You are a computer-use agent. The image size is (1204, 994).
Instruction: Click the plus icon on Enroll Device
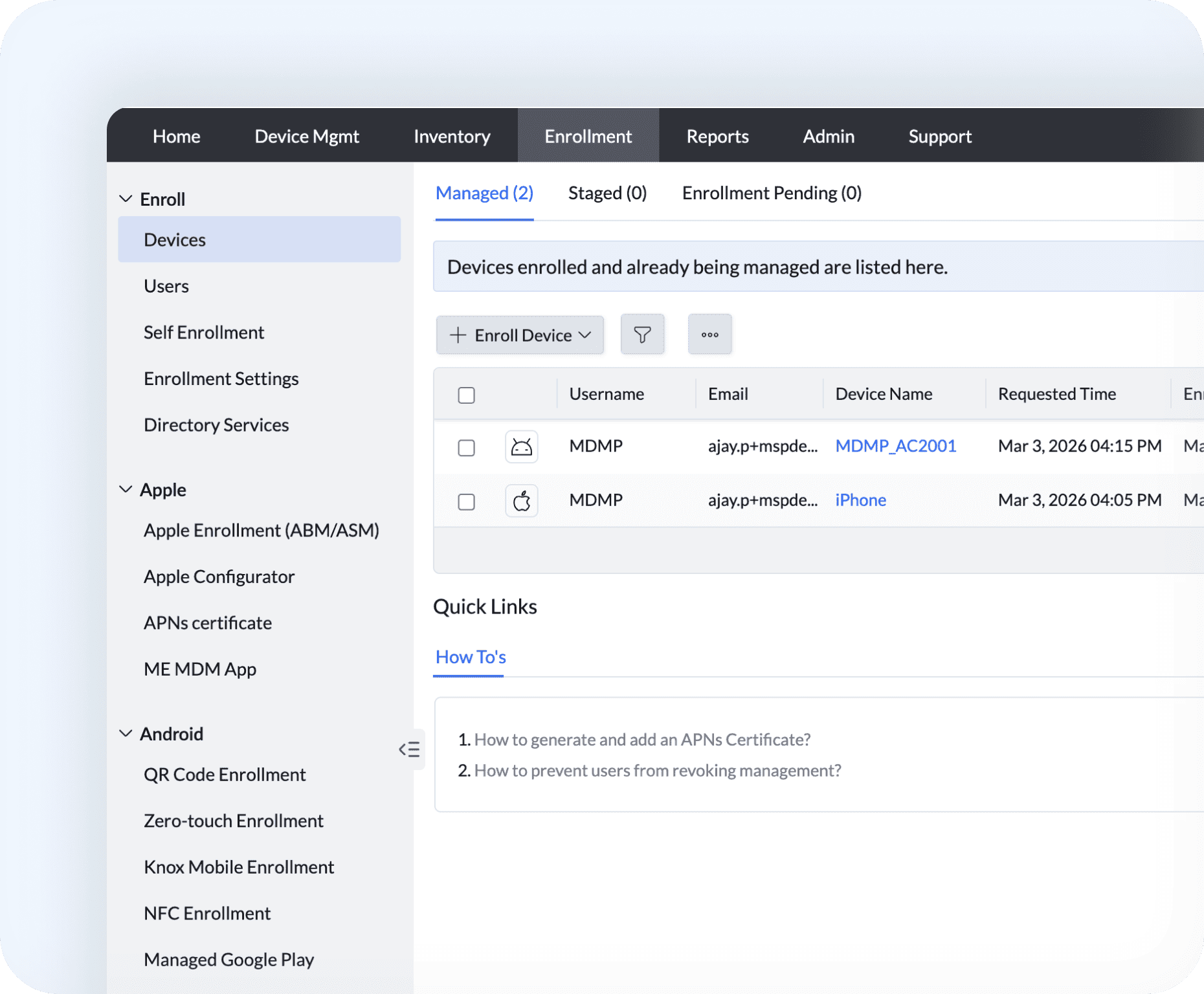tap(458, 335)
